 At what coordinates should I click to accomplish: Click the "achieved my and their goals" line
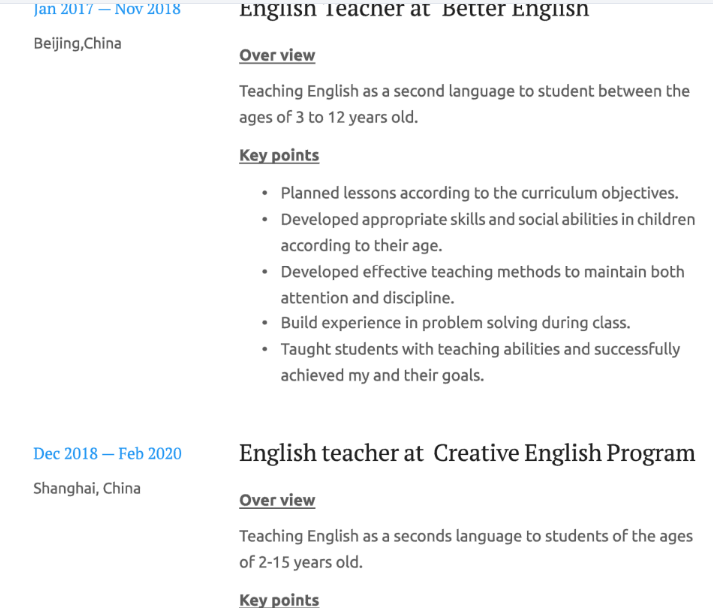pos(382,375)
